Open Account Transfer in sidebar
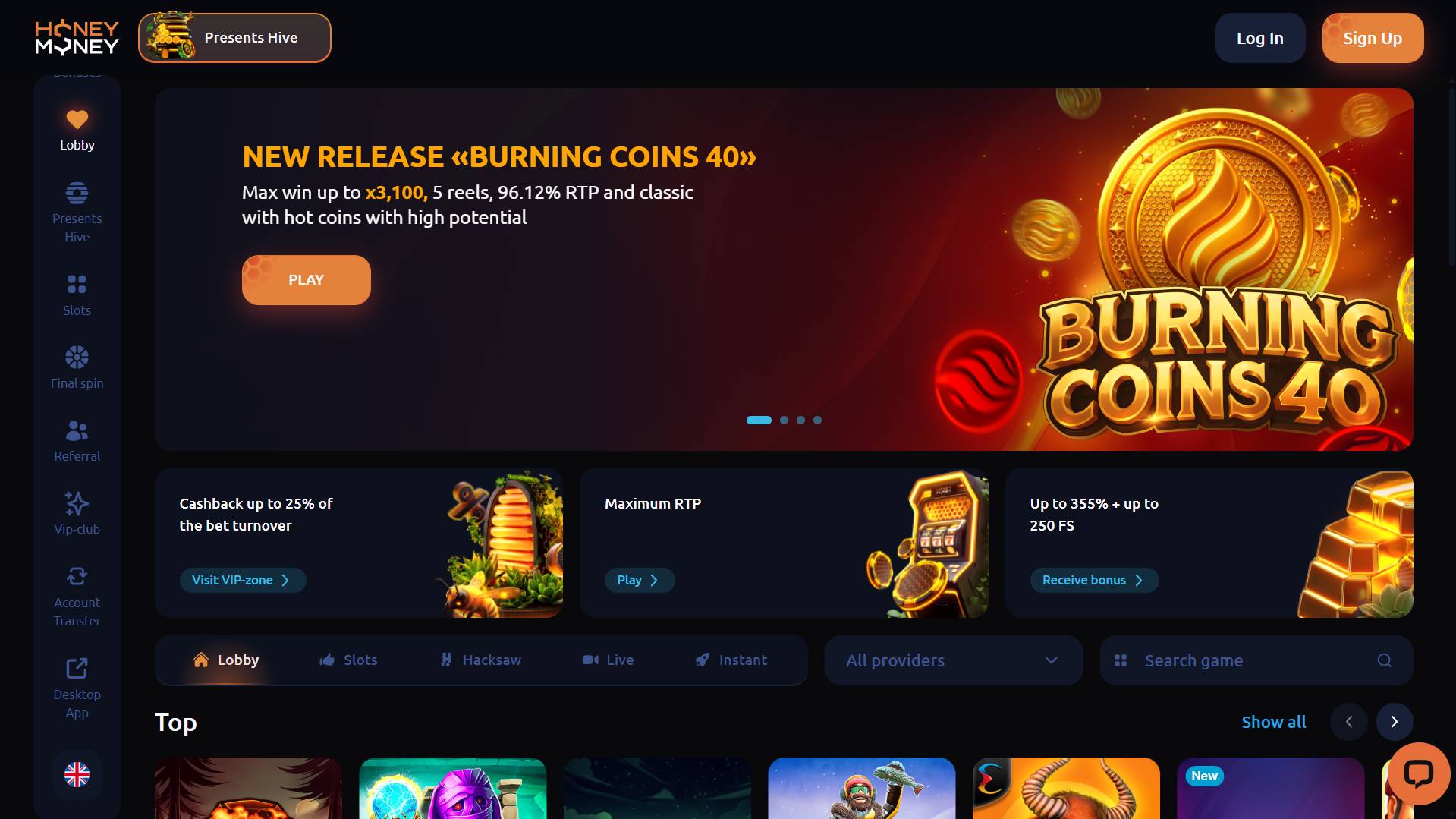Image resolution: width=1456 pixels, height=819 pixels. (77, 596)
